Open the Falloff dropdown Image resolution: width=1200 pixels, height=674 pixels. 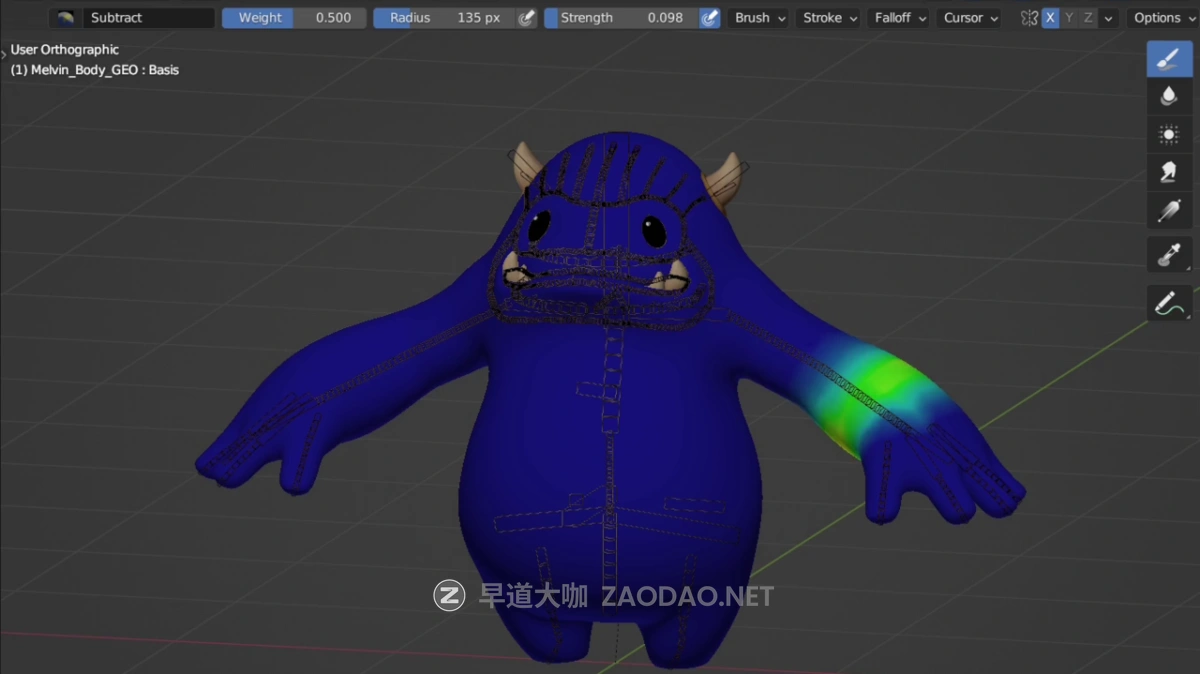[900, 18]
